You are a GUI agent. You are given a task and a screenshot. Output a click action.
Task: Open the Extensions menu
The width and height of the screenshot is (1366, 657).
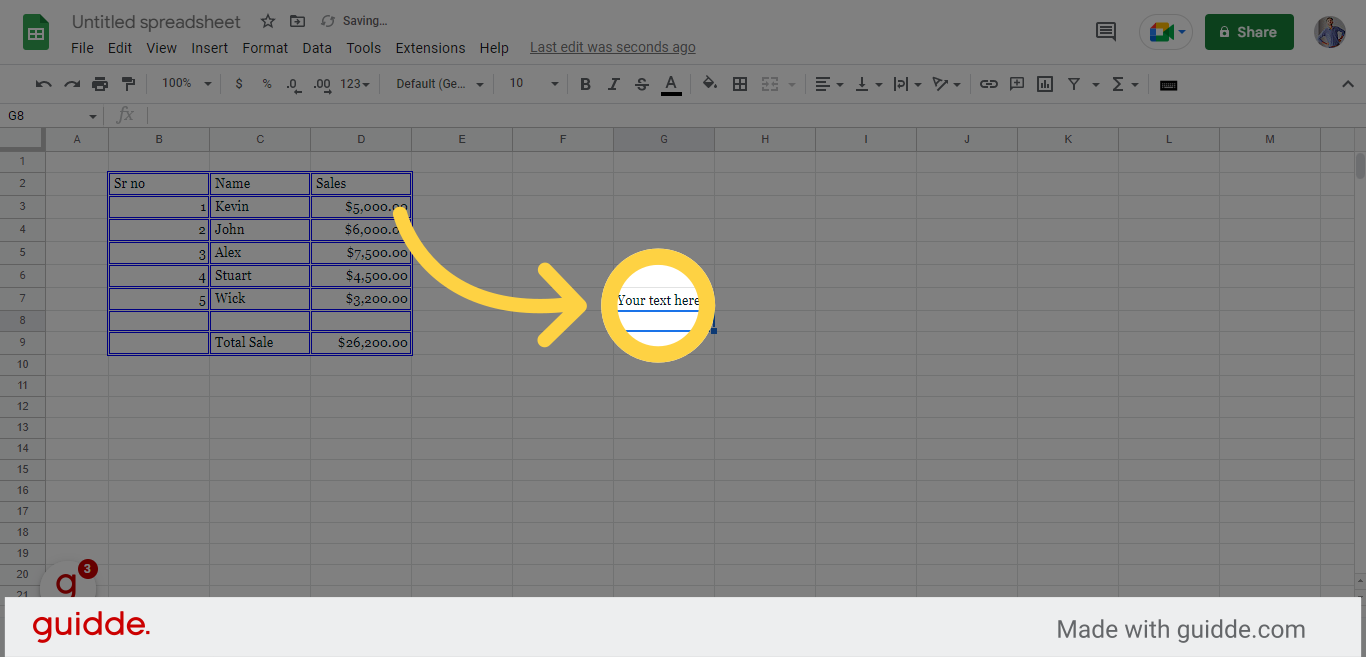click(430, 47)
